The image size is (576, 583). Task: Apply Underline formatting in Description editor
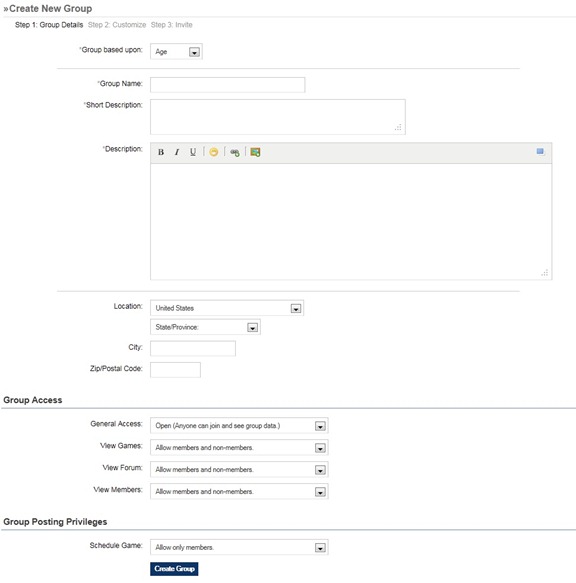tap(193, 152)
